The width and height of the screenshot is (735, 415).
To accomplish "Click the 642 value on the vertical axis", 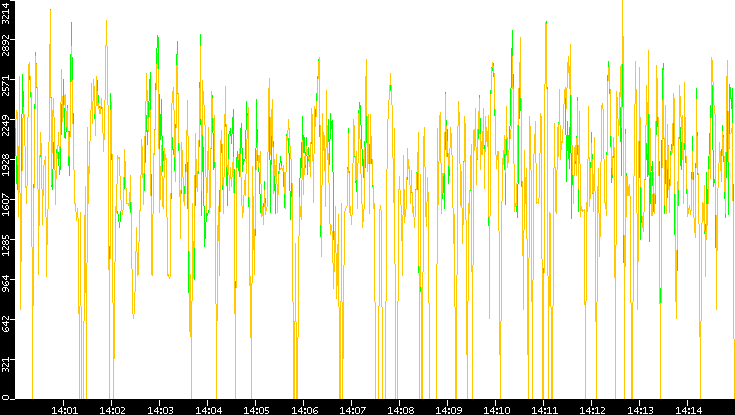I will pyautogui.click(x=5, y=325).
